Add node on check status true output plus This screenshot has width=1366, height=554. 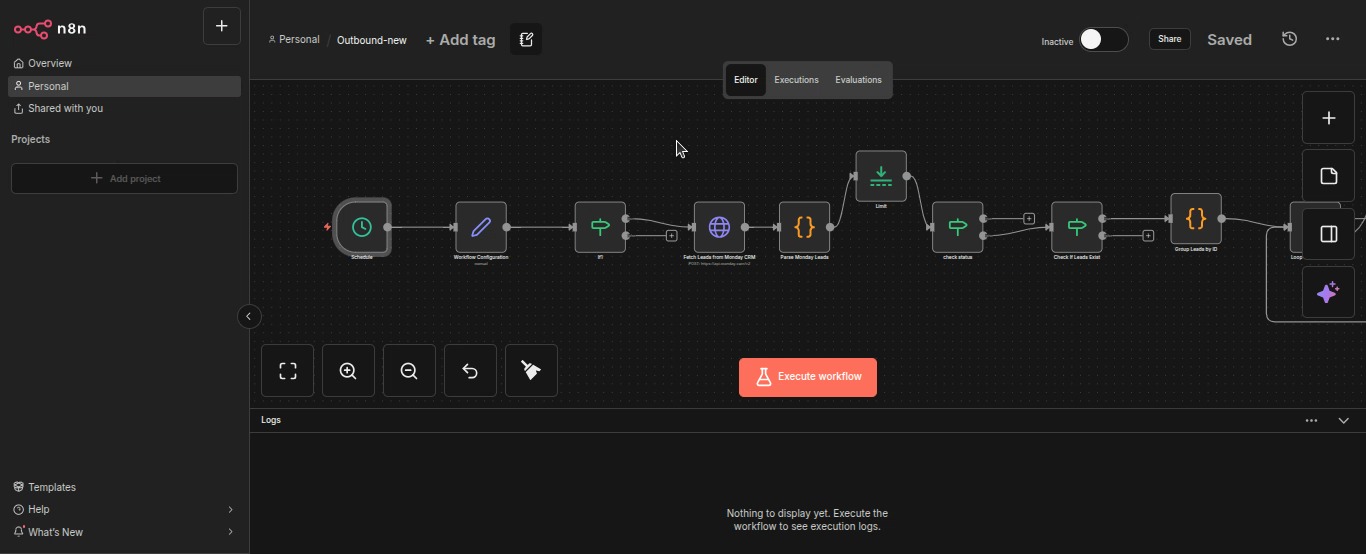tap(1029, 218)
